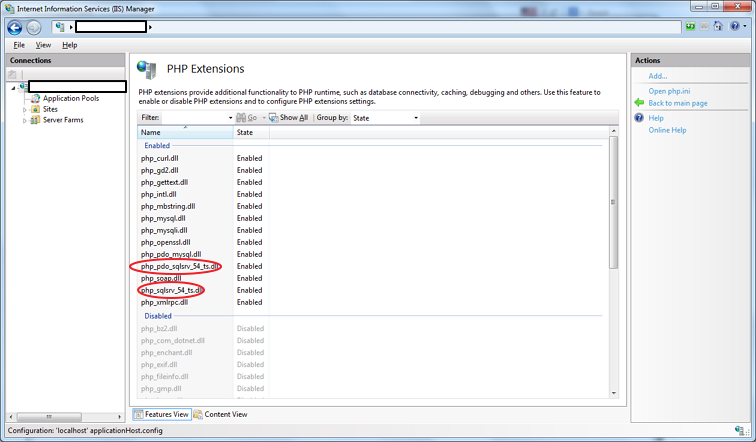Click the Application Pools icon in tree
The width and height of the screenshot is (756, 442).
click(x=35, y=98)
